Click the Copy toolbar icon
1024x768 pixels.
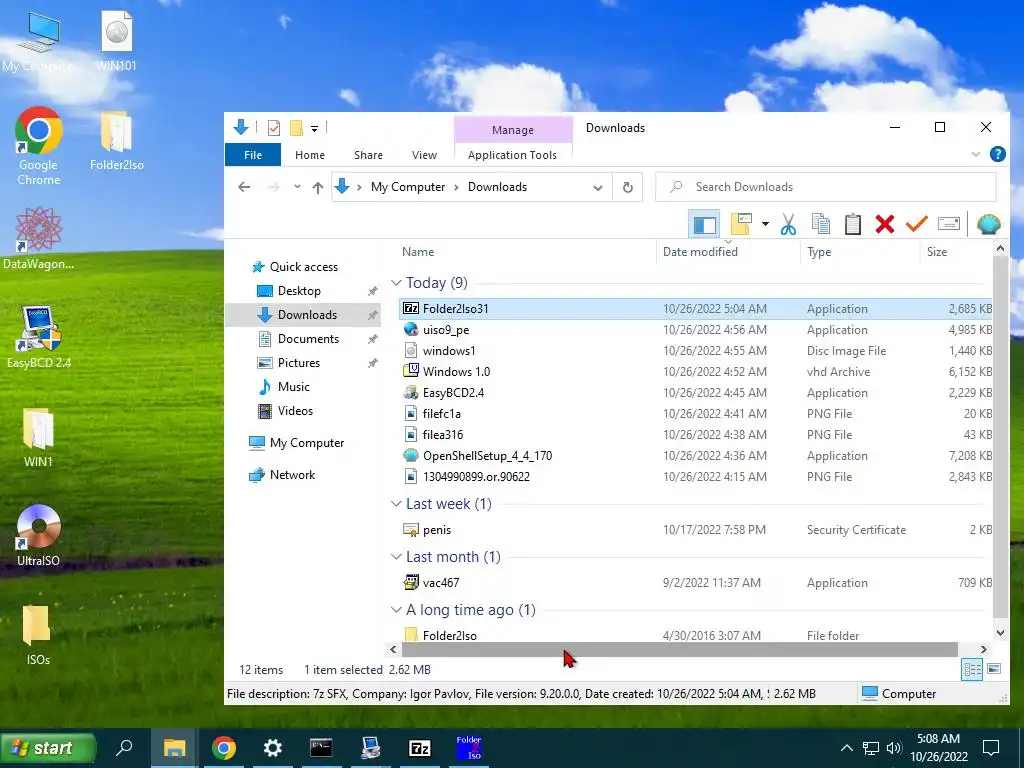tap(820, 224)
